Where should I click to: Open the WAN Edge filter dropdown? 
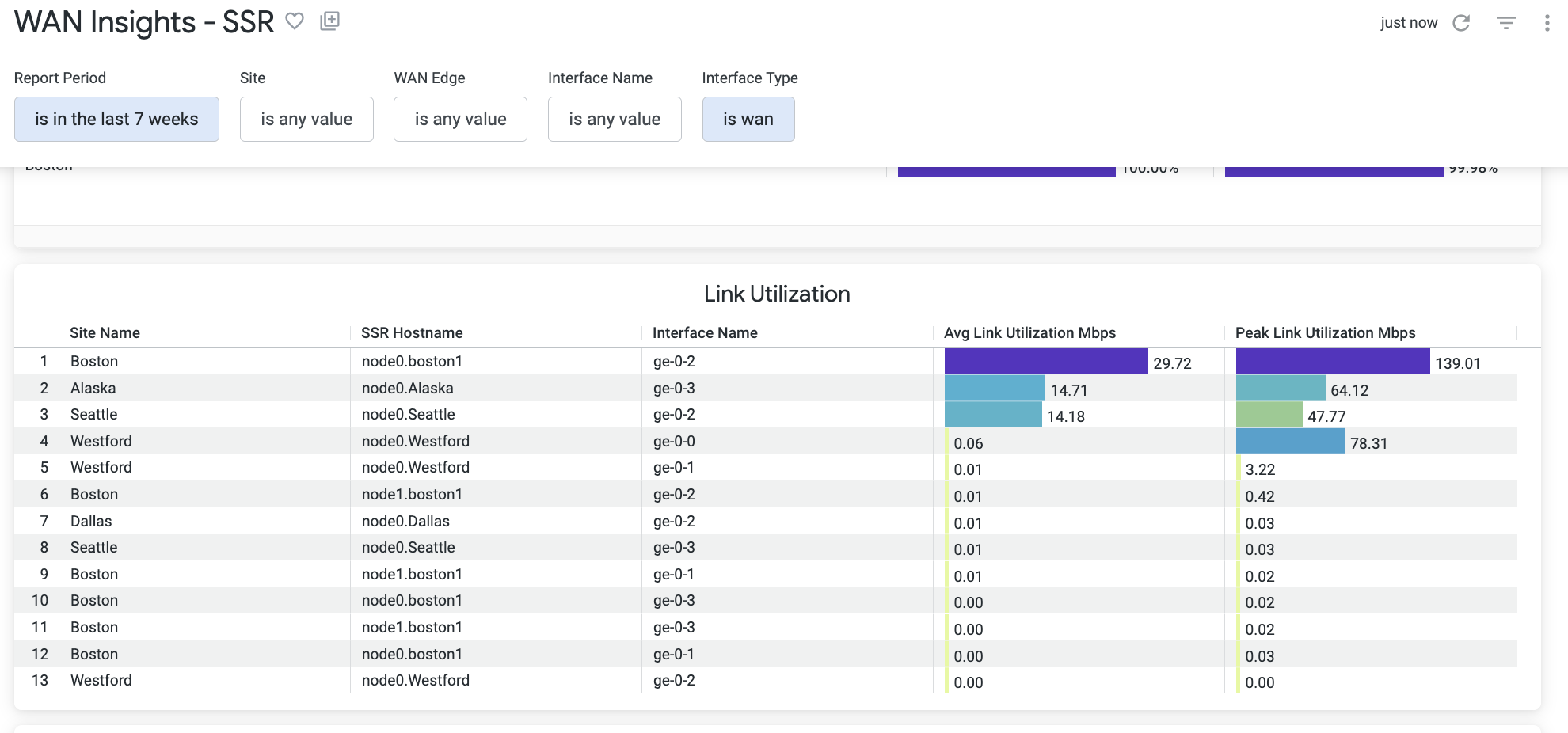460,120
